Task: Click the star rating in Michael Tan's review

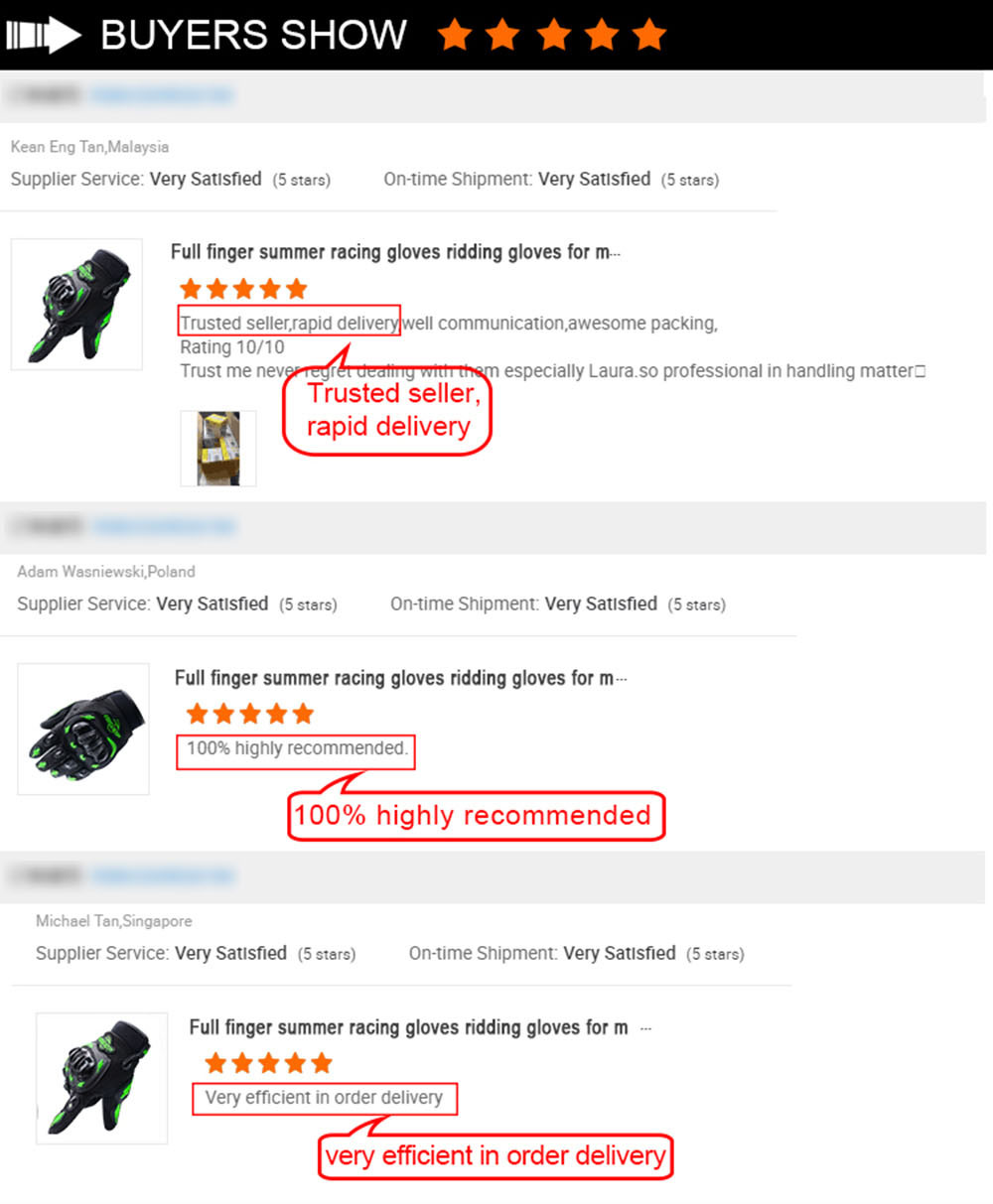Action: point(268,1063)
